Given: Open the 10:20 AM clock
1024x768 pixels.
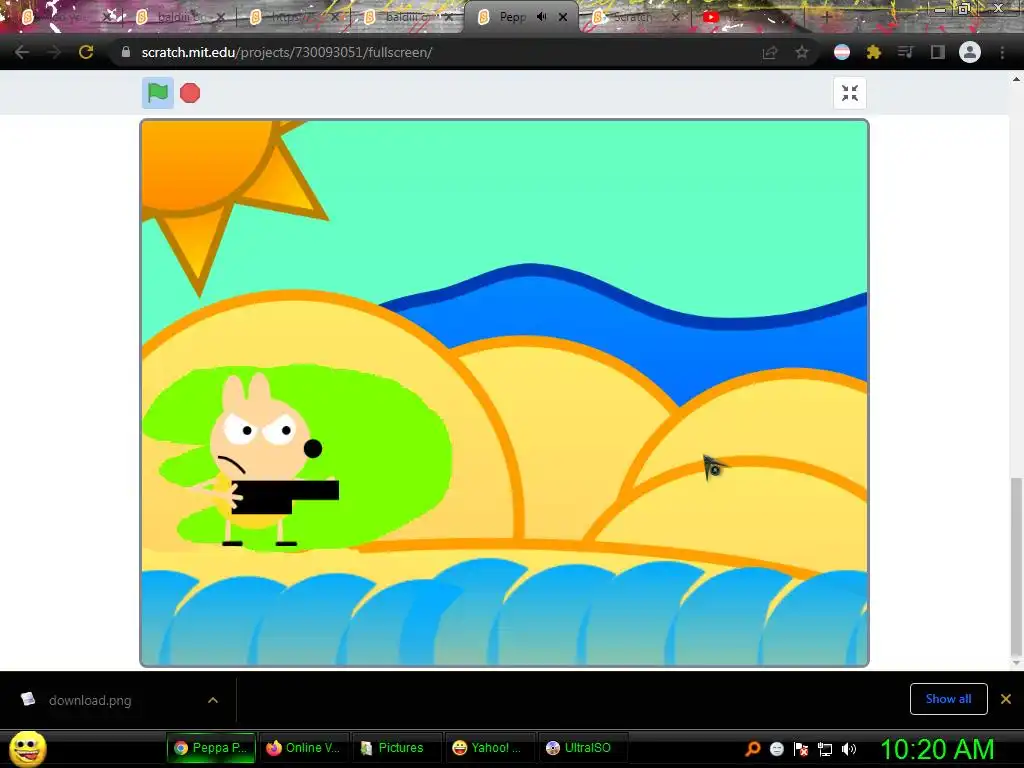Looking at the screenshot, I should [937, 749].
